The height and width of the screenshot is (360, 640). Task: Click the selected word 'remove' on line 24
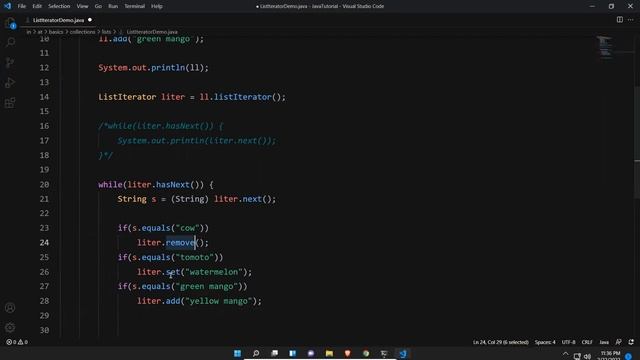(180, 242)
